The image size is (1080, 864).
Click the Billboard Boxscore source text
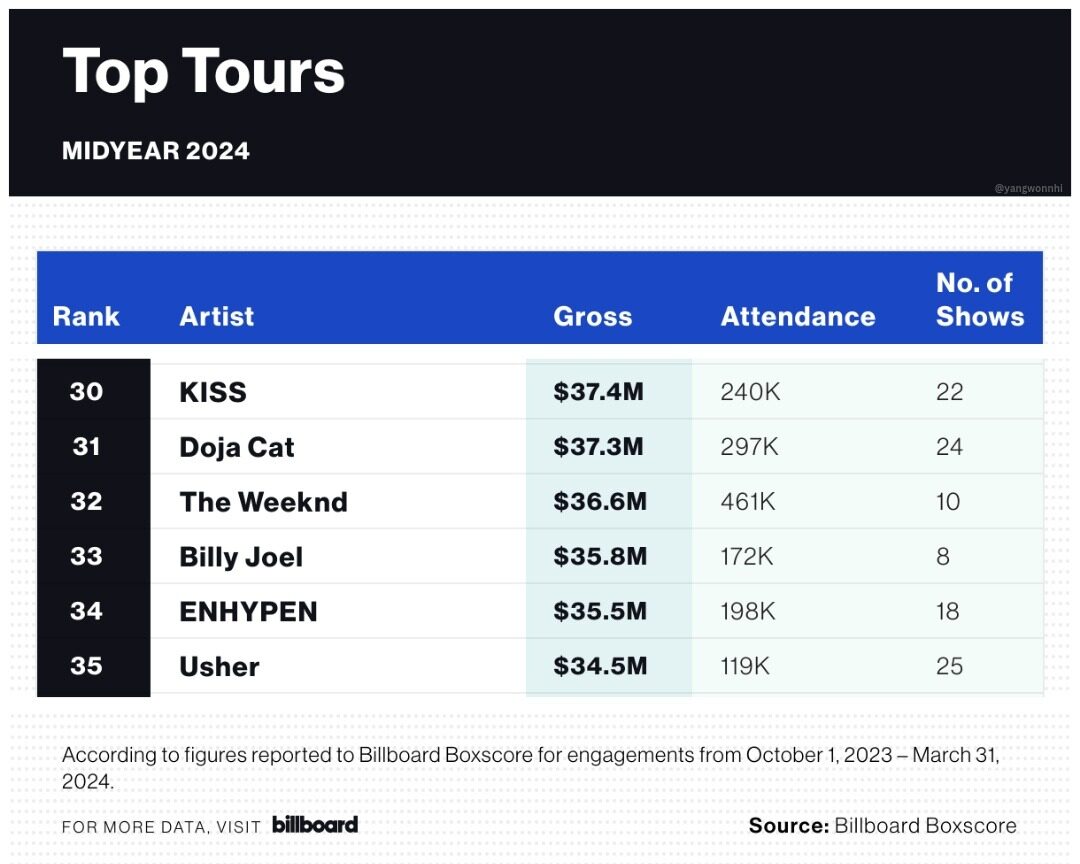pyautogui.click(x=925, y=826)
